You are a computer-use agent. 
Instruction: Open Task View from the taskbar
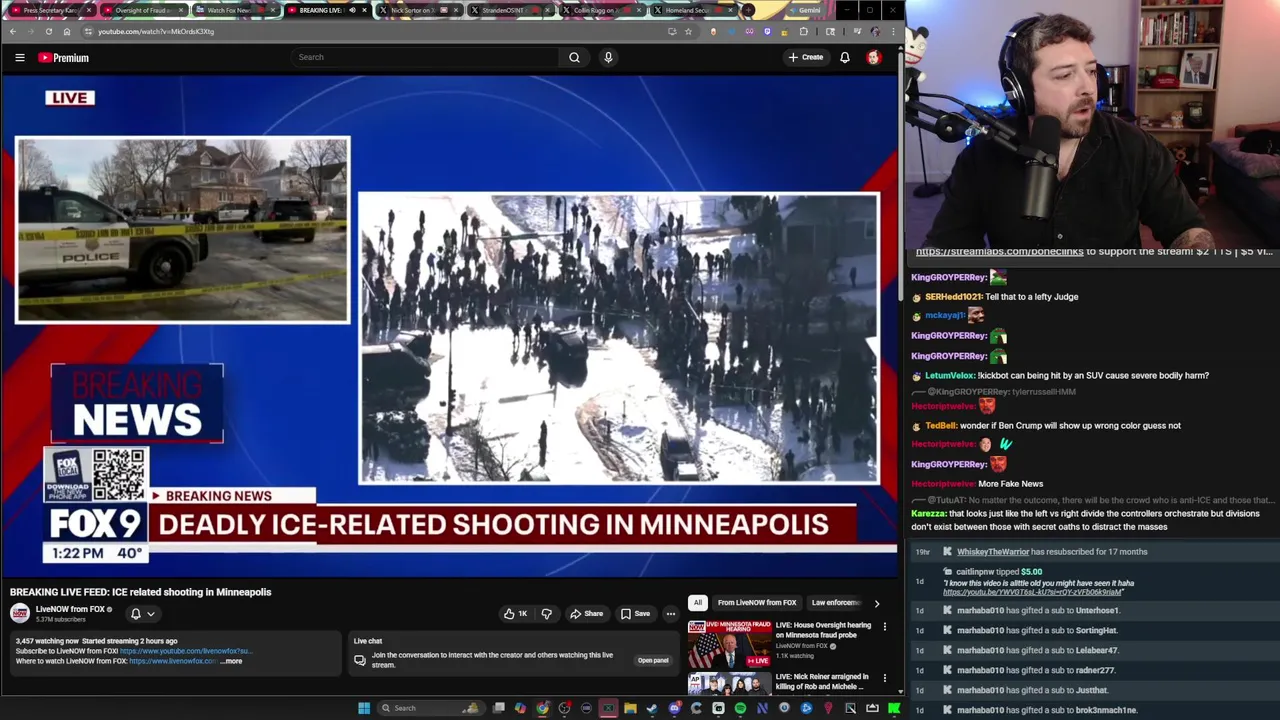click(x=499, y=708)
